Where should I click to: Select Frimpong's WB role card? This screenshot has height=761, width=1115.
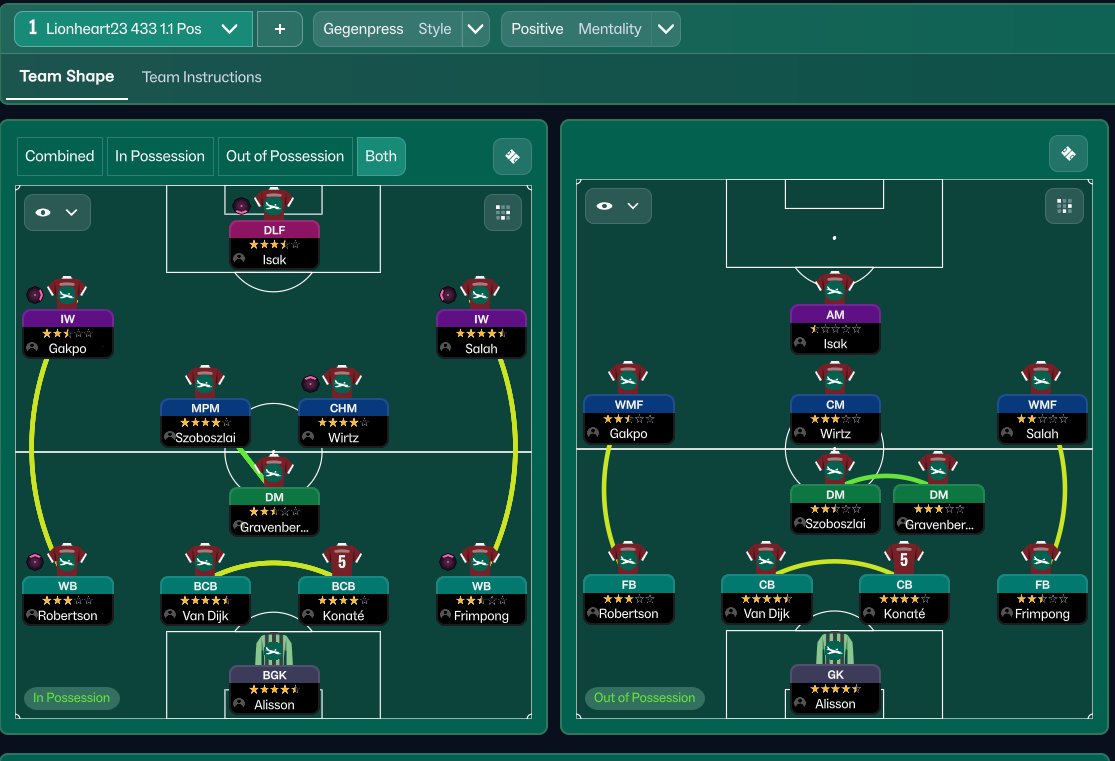click(481, 600)
